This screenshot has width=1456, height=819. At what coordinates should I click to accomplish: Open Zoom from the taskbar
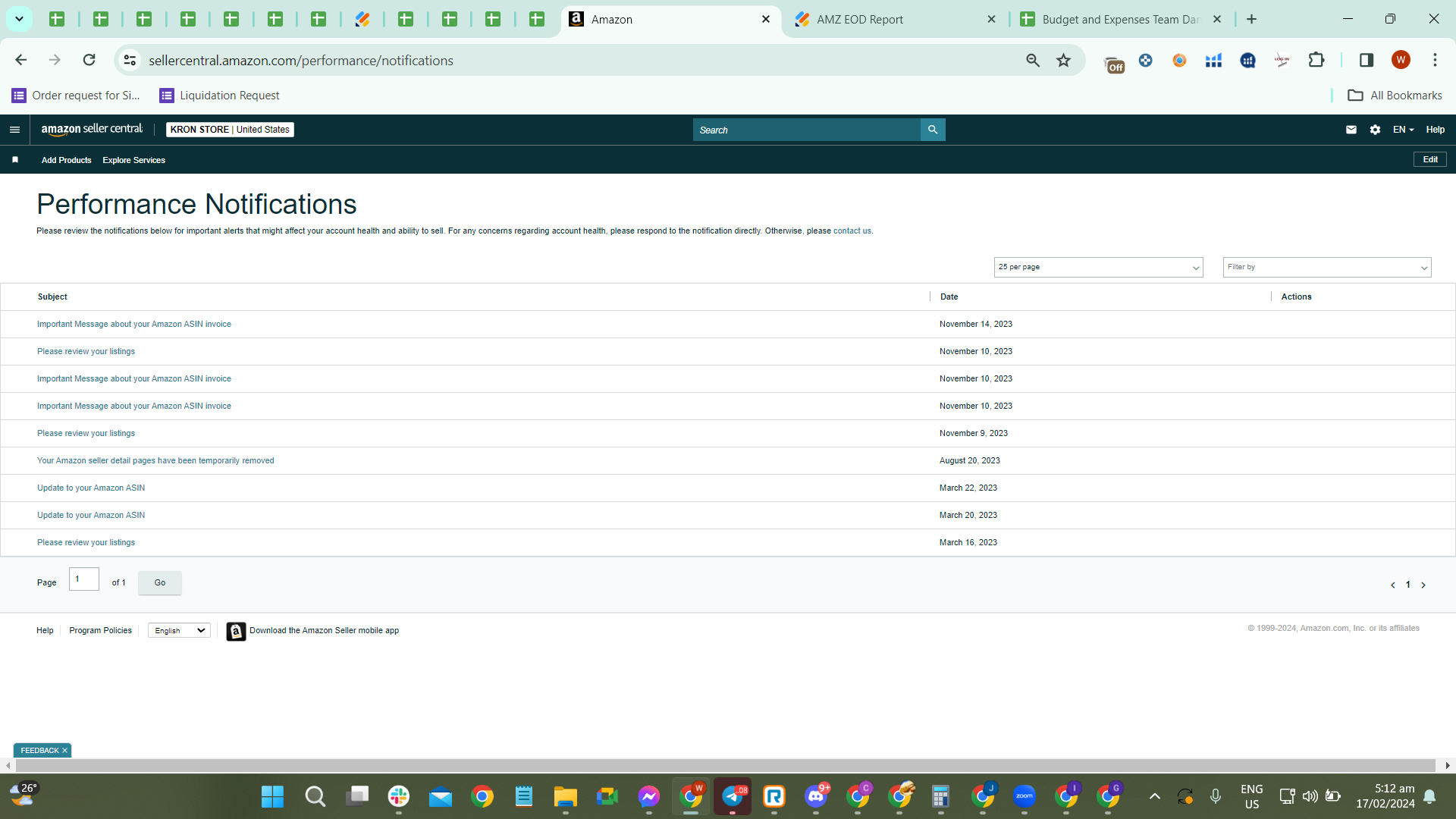point(1025,796)
